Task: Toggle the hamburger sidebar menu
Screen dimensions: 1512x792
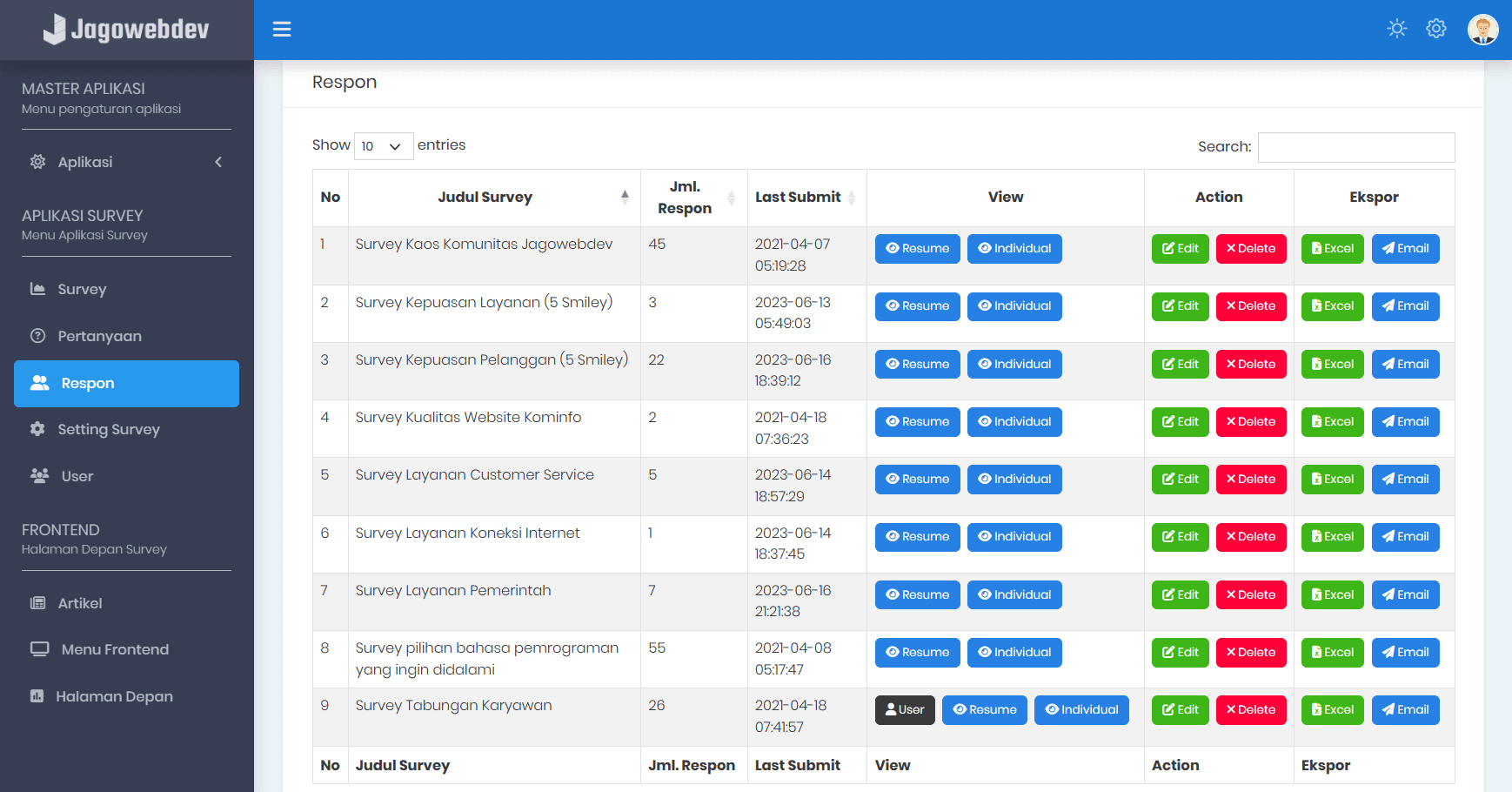Action: click(x=282, y=30)
